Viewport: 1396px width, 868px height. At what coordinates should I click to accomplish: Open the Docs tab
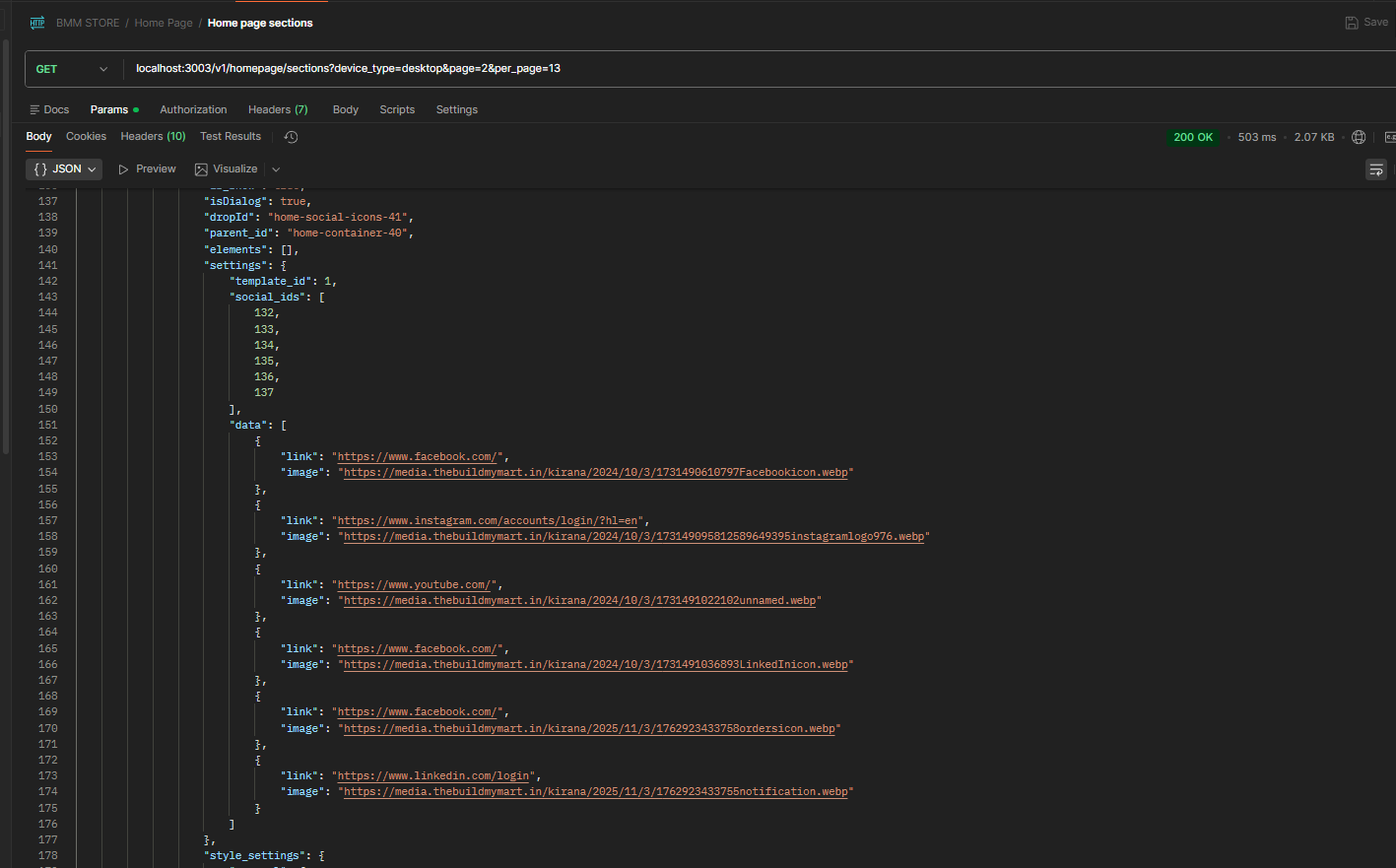click(x=49, y=109)
